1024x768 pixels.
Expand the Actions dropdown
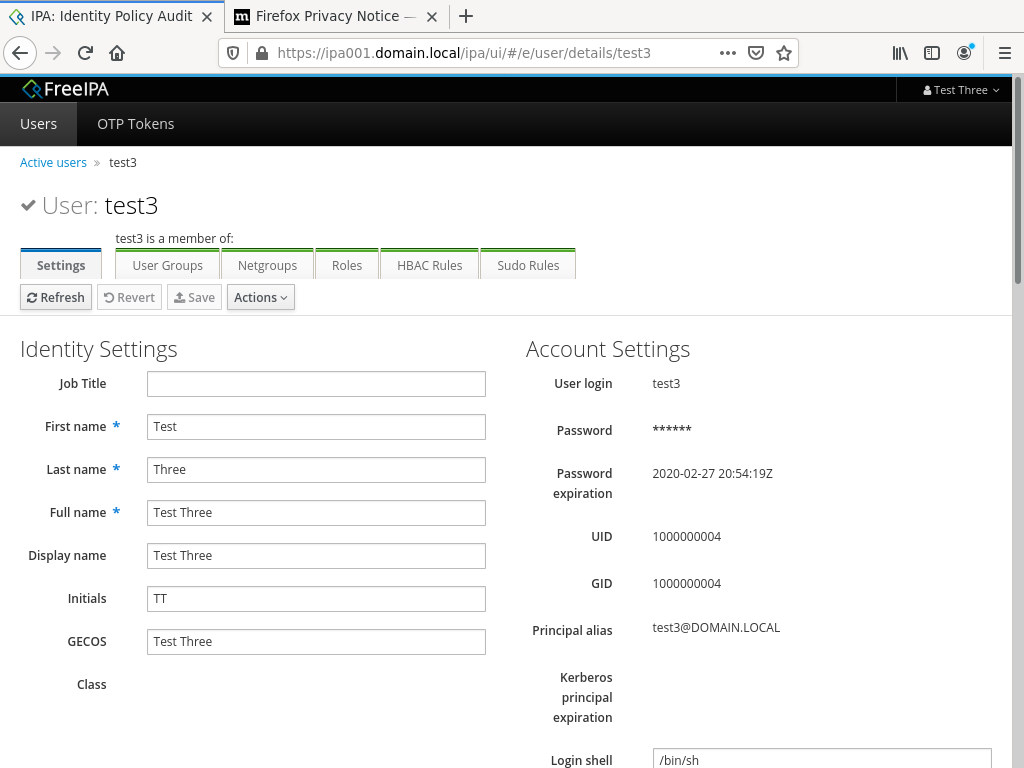pos(261,297)
